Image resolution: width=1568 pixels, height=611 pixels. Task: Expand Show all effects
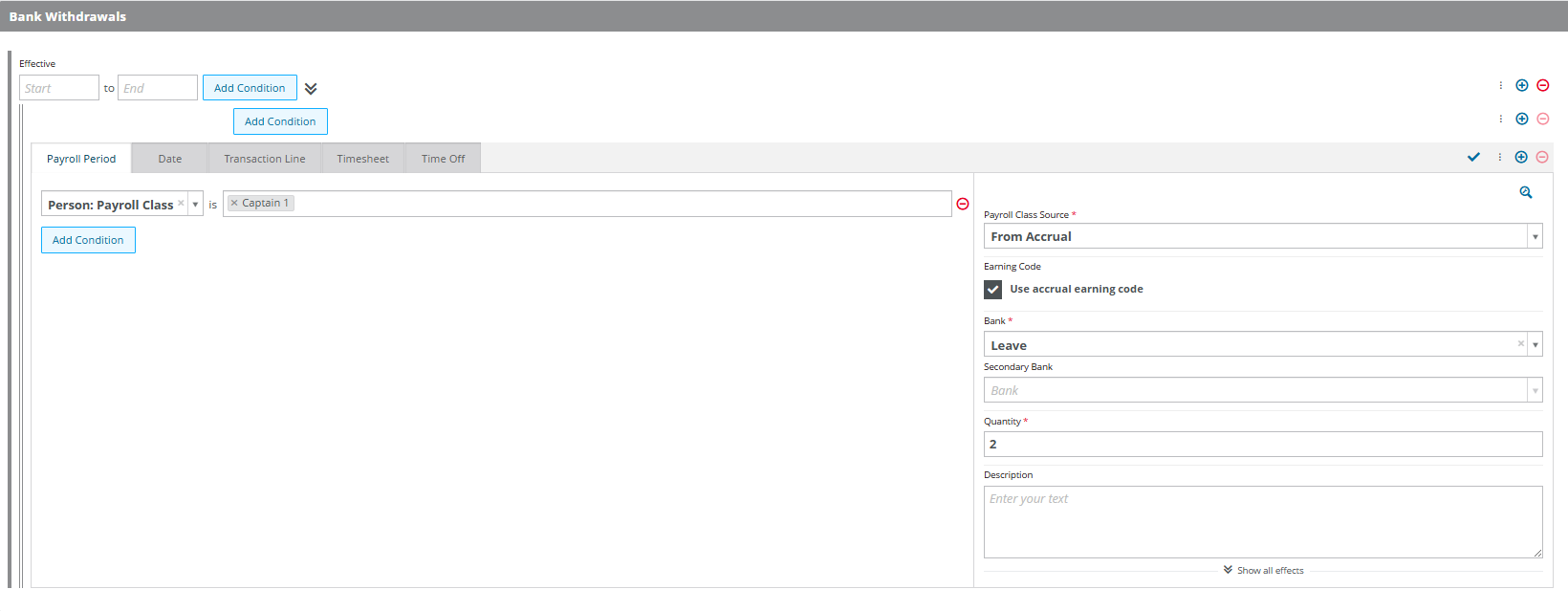tap(1263, 571)
